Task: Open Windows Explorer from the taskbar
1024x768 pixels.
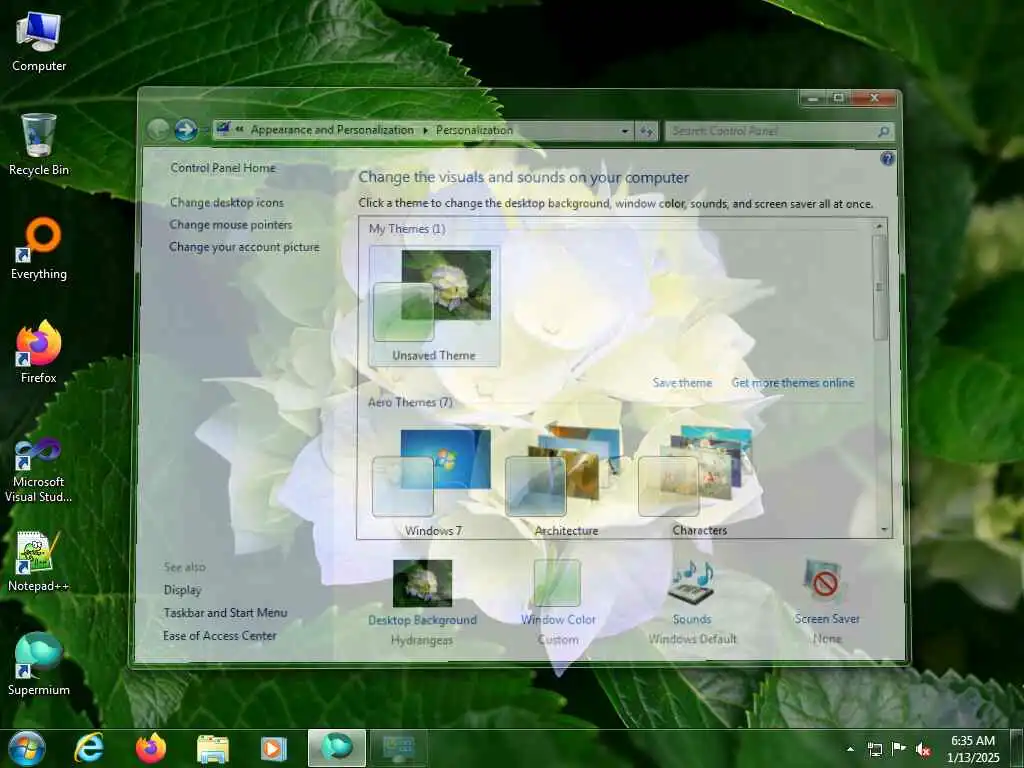Action: [213, 748]
